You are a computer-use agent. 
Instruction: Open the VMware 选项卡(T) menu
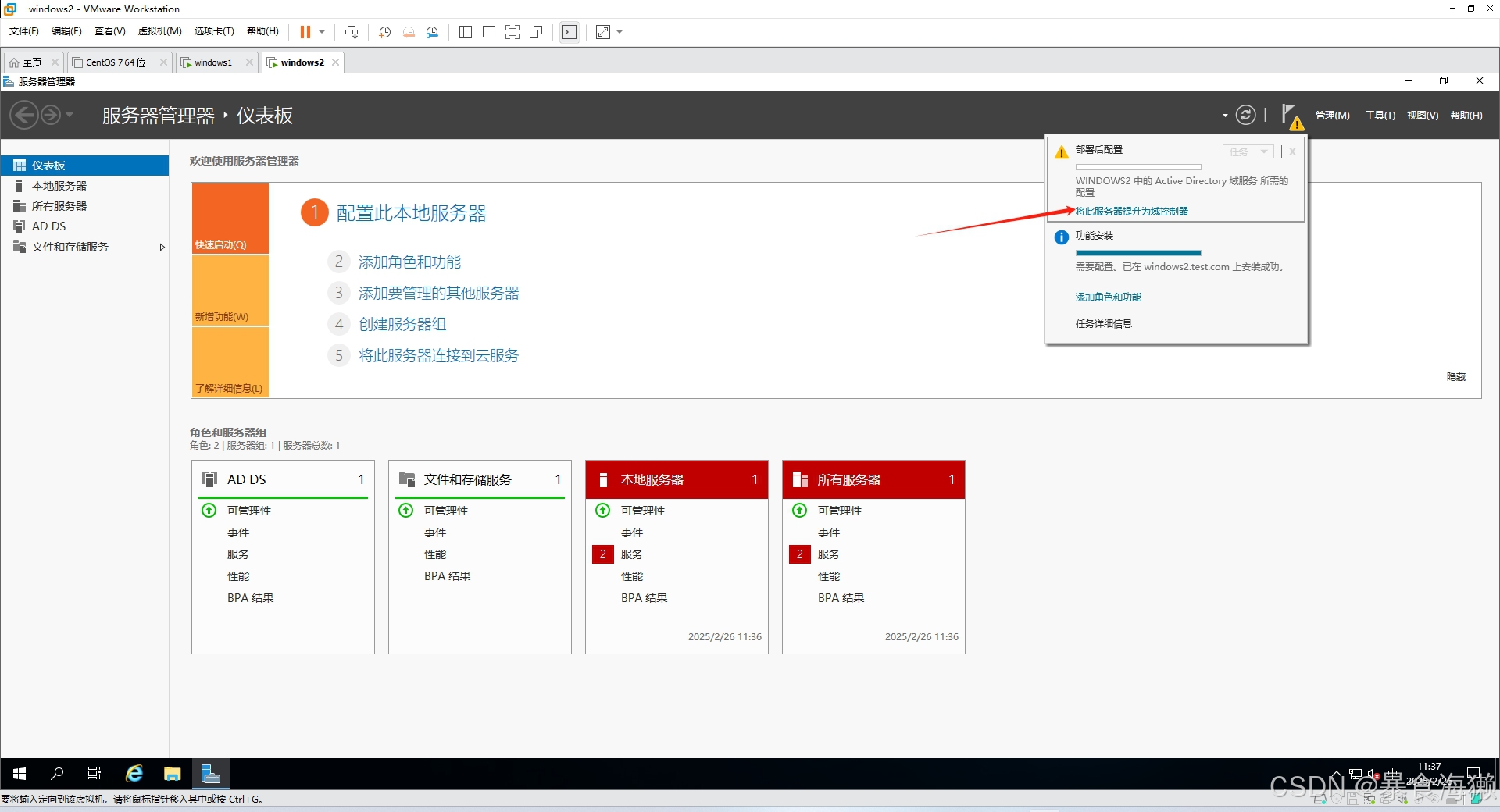[x=214, y=31]
